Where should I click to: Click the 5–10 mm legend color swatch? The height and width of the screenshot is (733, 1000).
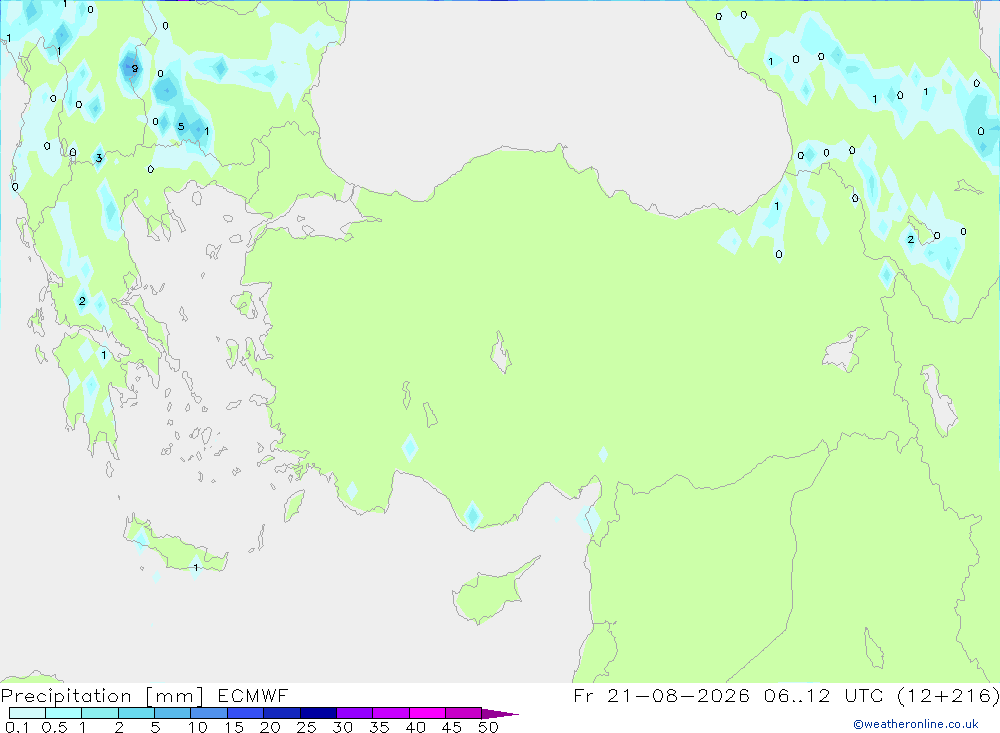pyautogui.click(x=172, y=713)
